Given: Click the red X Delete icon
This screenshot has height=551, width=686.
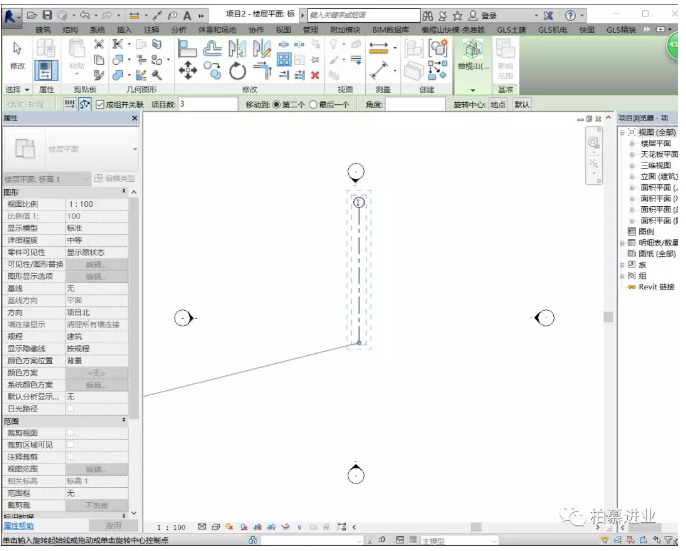Looking at the screenshot, I should 315,75.
